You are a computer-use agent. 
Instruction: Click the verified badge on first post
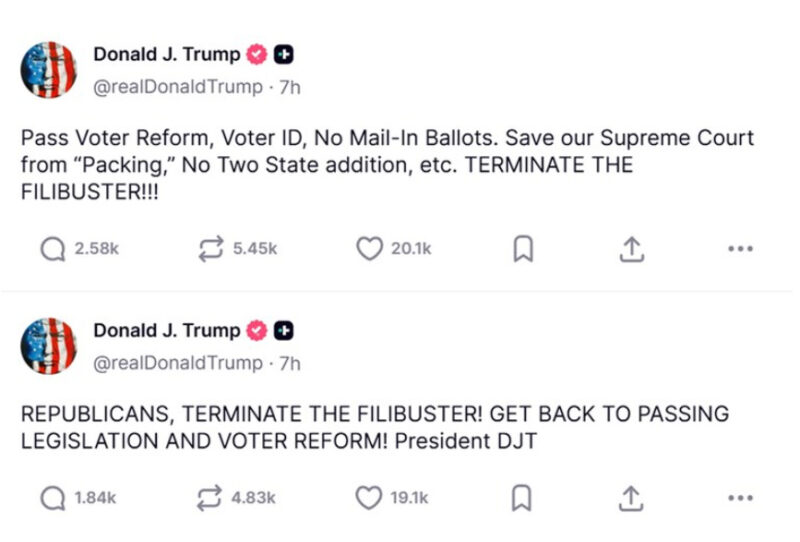257,55
